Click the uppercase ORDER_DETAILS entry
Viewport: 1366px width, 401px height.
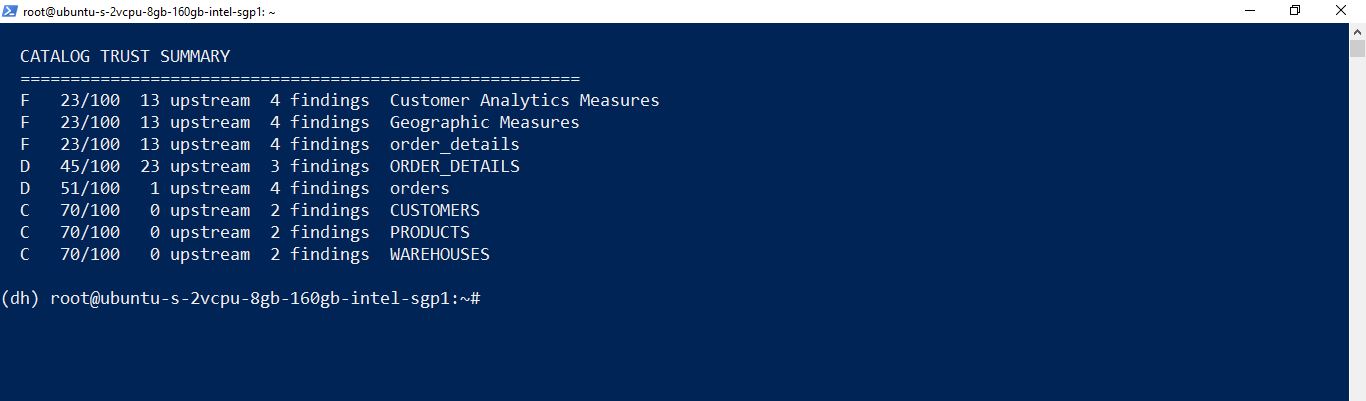click(x=454, y=166)
